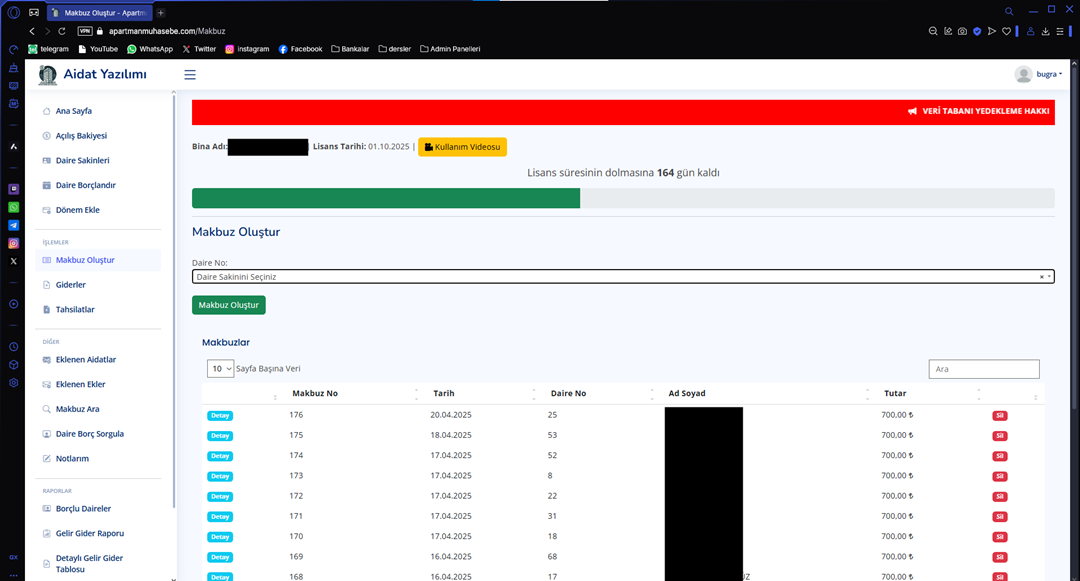Open Daire Borç Sorgula in the sidebar
The image size is (1080, 581).
[x=89, y=434]
